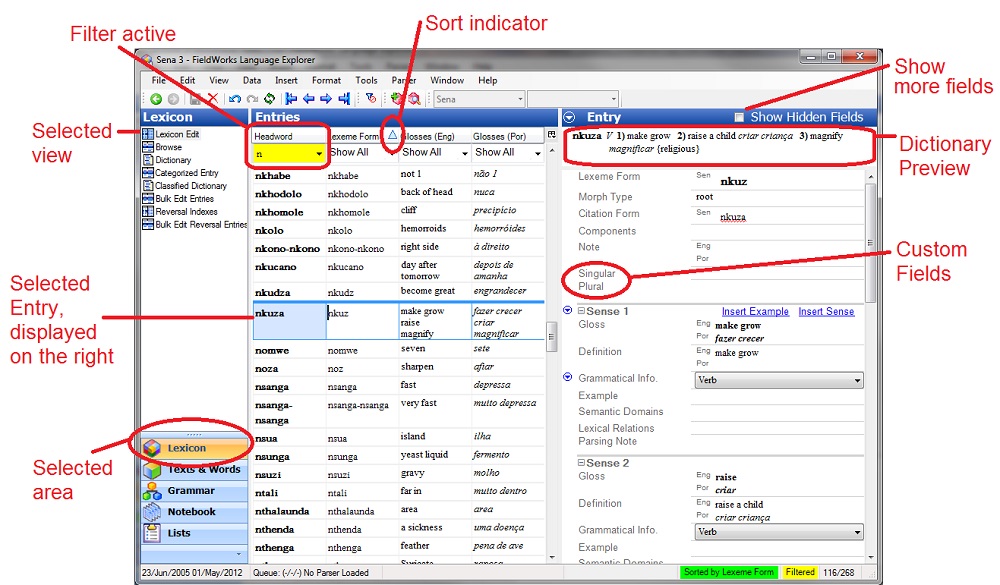Open Sense 1 Grammatical Info Verb dropdown
This screenshot has width=1000, height=585.
coord(778,380)
